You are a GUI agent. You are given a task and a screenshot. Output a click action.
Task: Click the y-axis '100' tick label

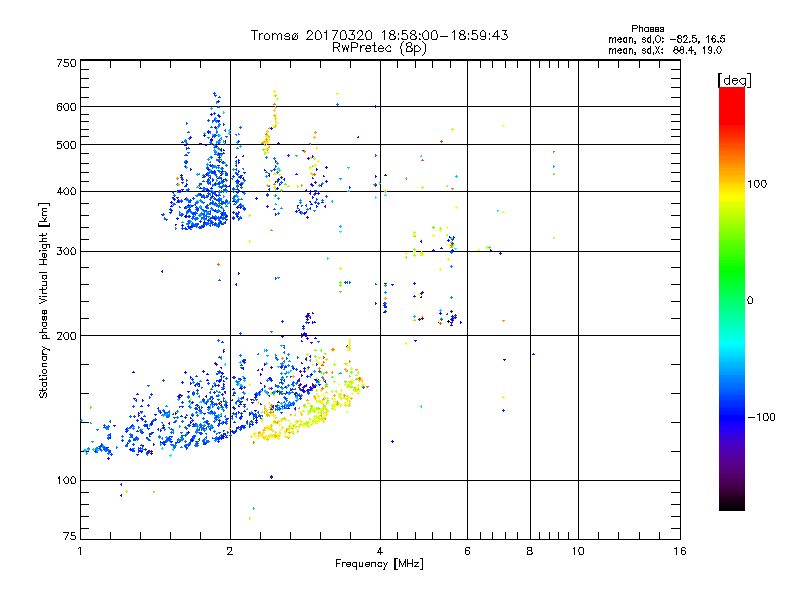click(x=66, y=481)
